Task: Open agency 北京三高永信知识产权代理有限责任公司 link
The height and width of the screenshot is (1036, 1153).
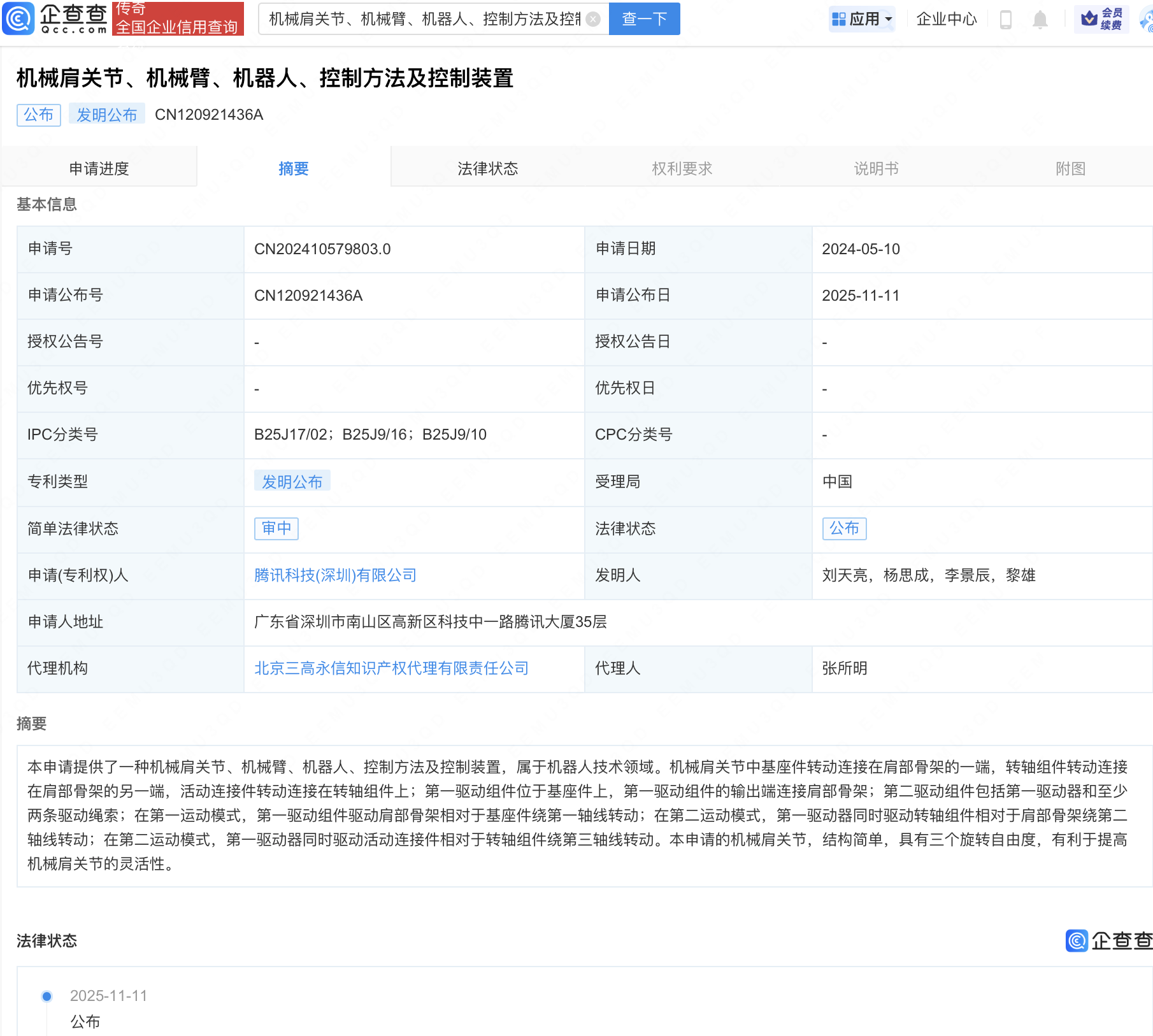Action: [391, 668]
